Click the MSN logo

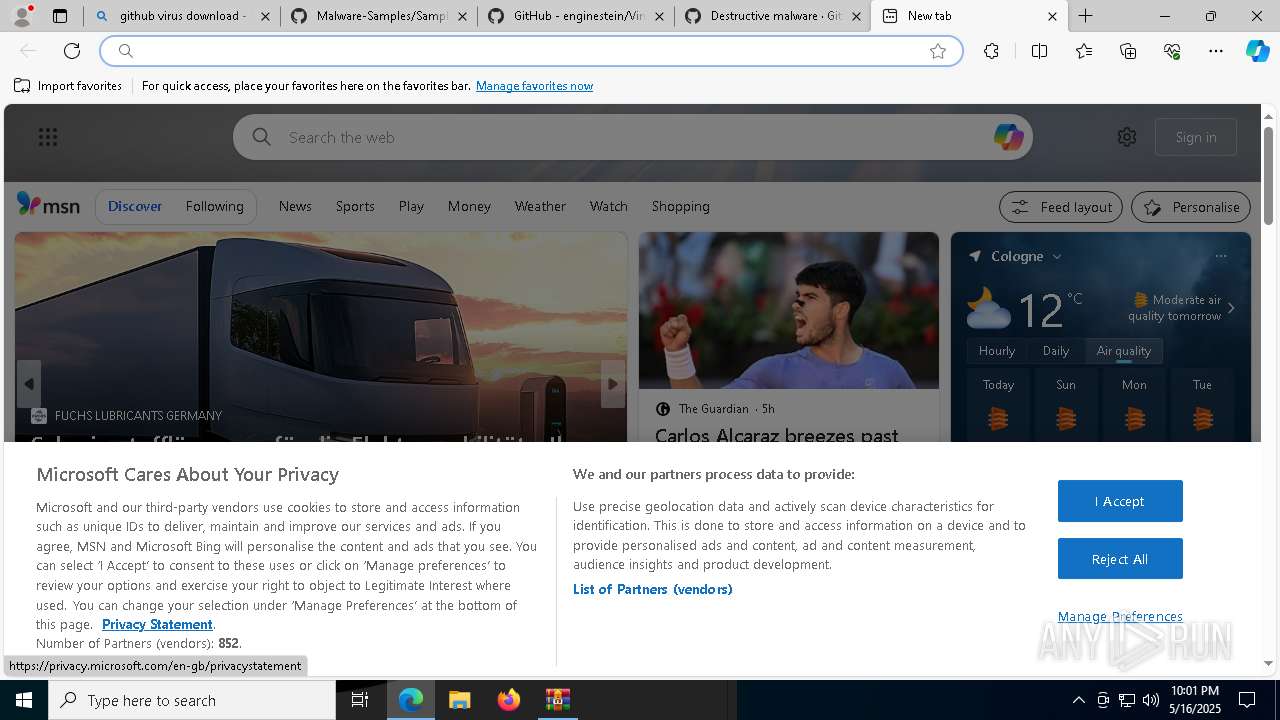(x=48, y=205)
